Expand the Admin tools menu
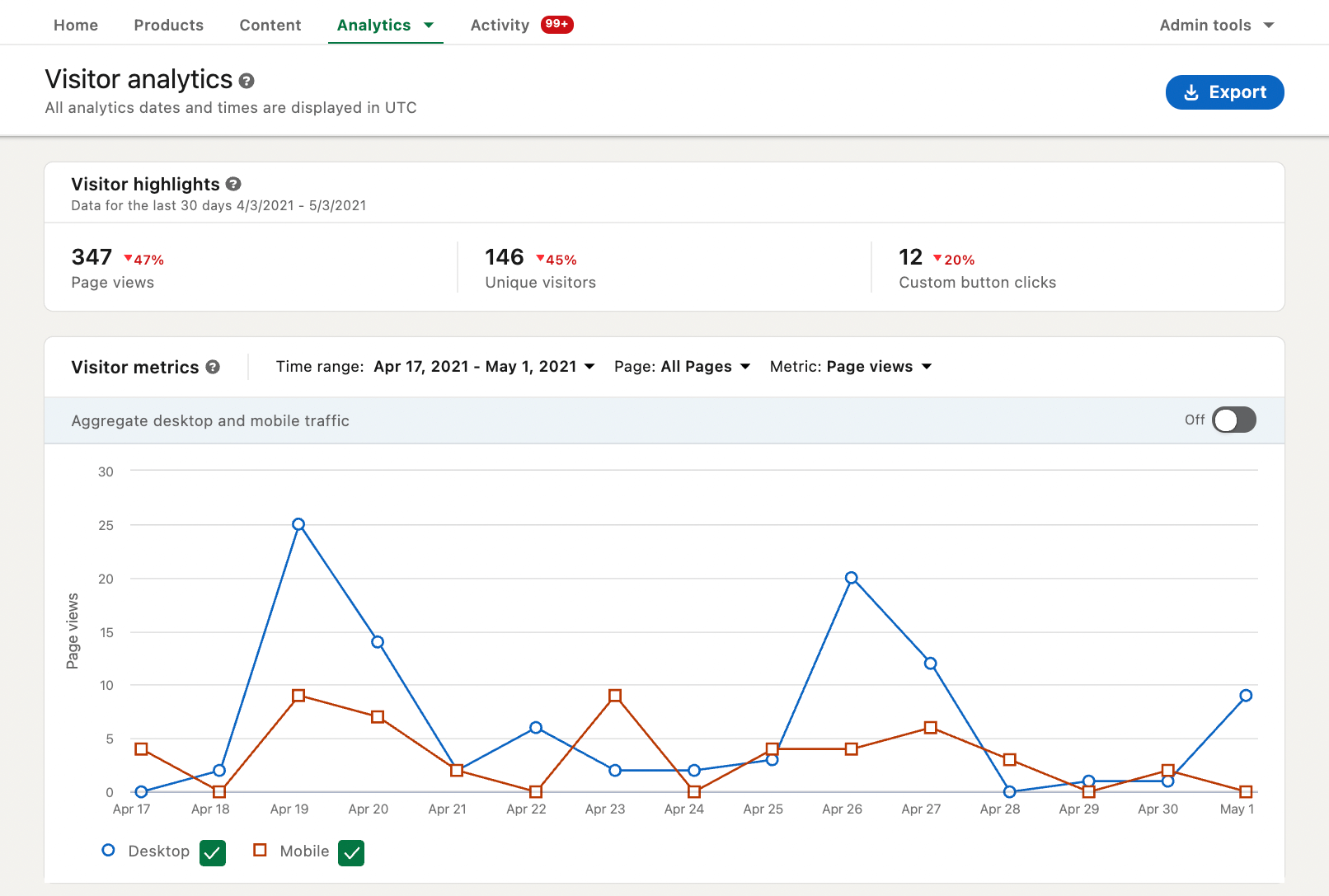Image resolution: width=1329 pixels, height=896 pixels. point(1217,25)
